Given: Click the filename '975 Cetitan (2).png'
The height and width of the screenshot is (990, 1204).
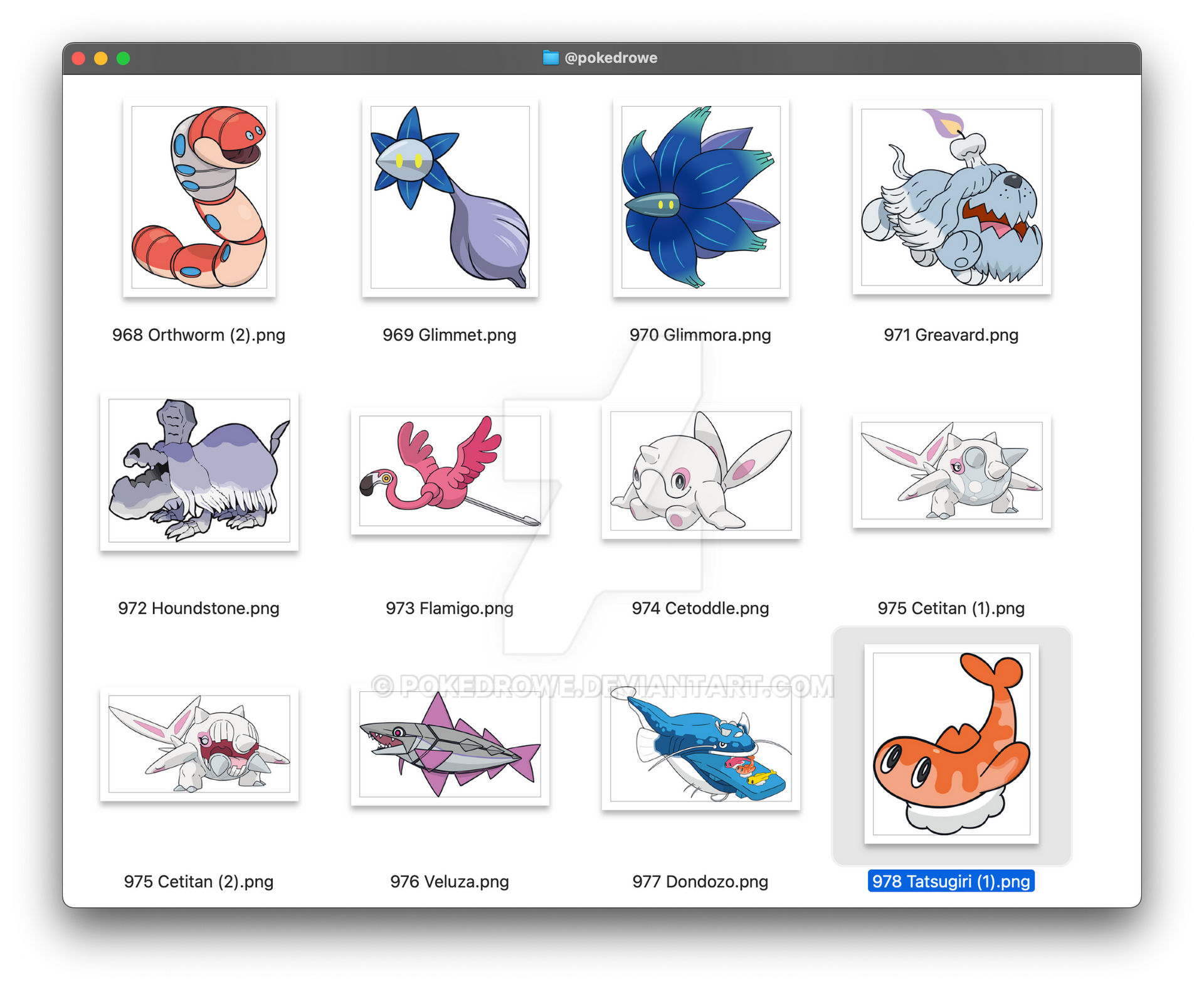Looking at the screenshot, I should 199,882.
